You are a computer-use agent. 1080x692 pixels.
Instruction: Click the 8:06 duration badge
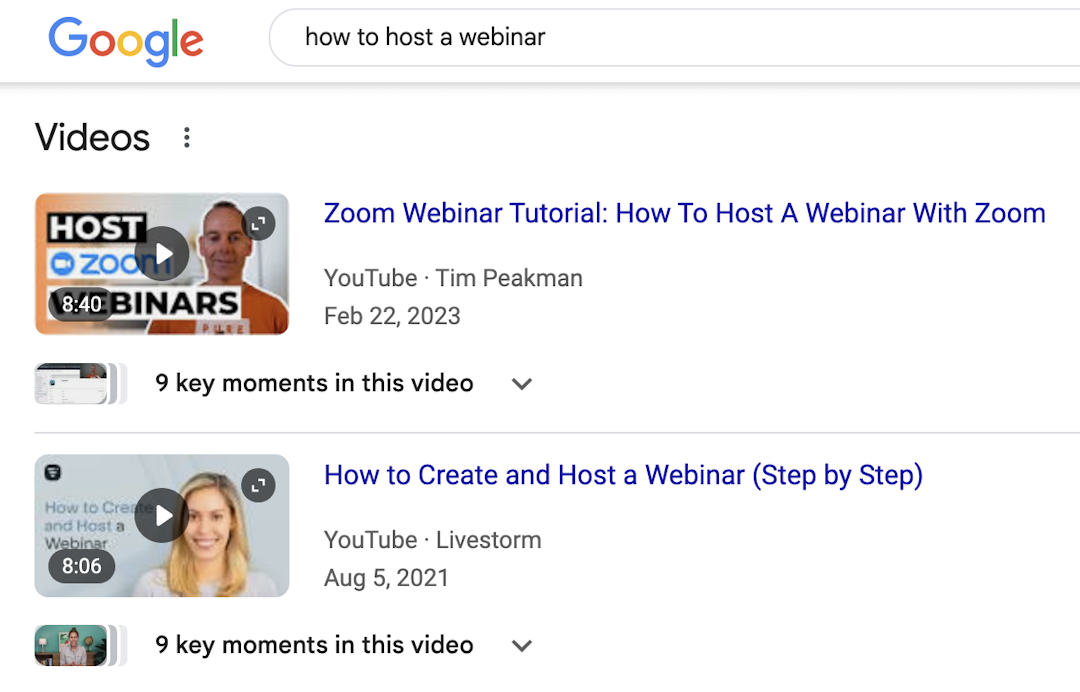(81, 566)
